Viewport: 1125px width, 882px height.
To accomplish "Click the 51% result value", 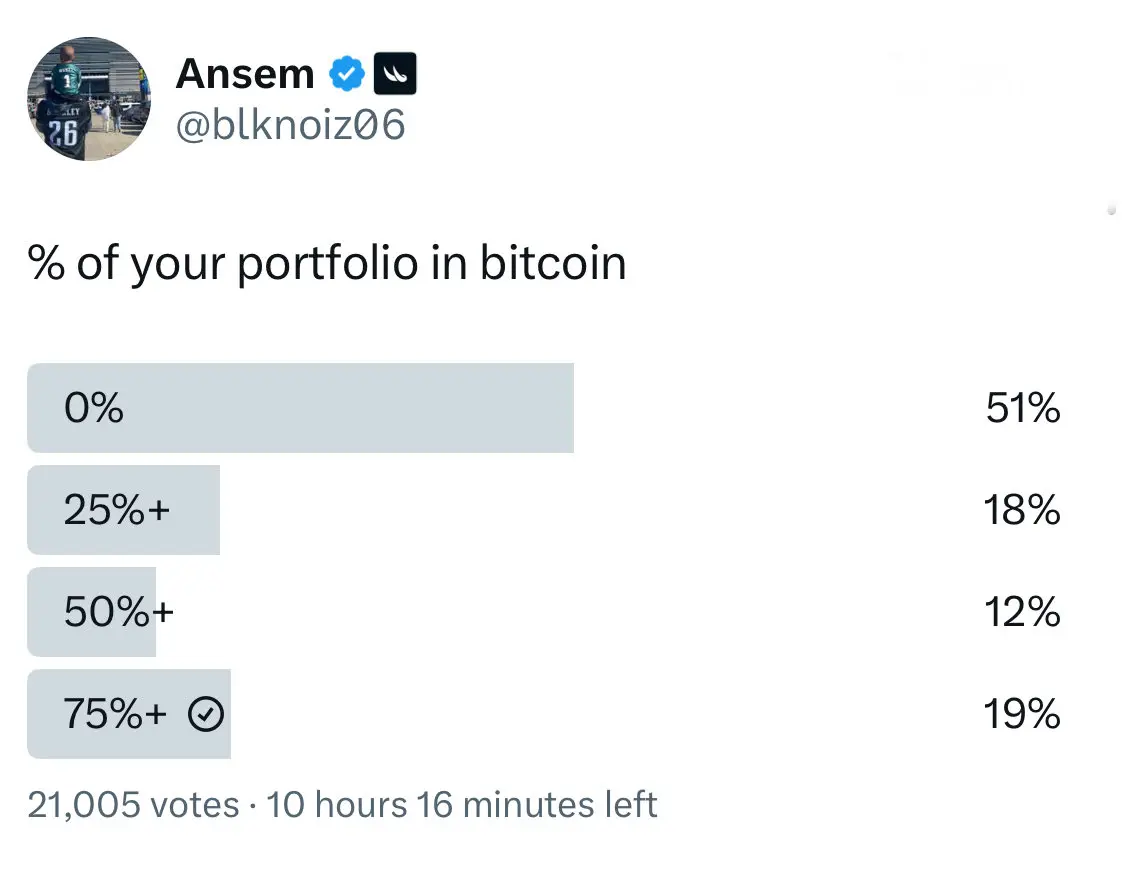I will click(x=1022, y=408).
